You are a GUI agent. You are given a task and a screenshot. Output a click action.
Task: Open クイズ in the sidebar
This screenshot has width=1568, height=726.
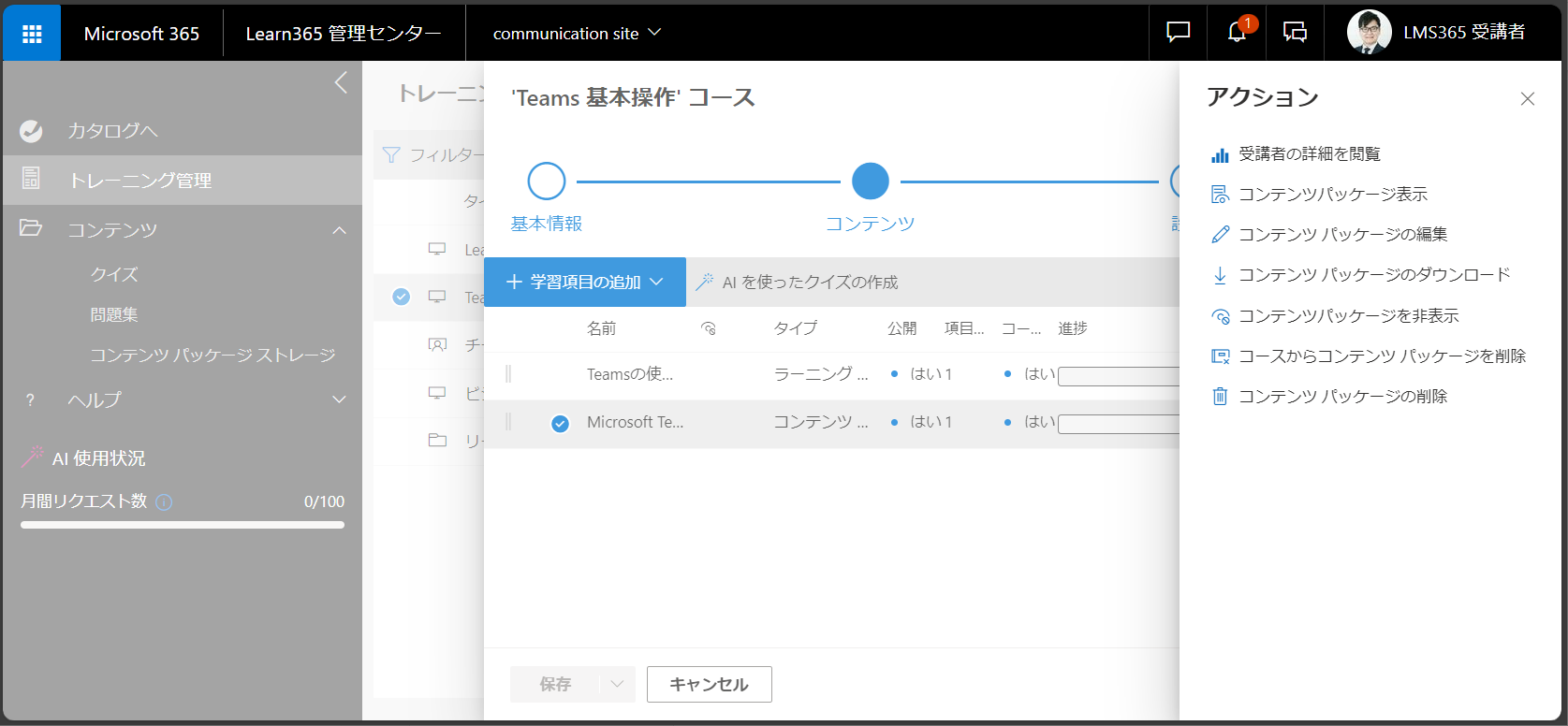(114, 274)
